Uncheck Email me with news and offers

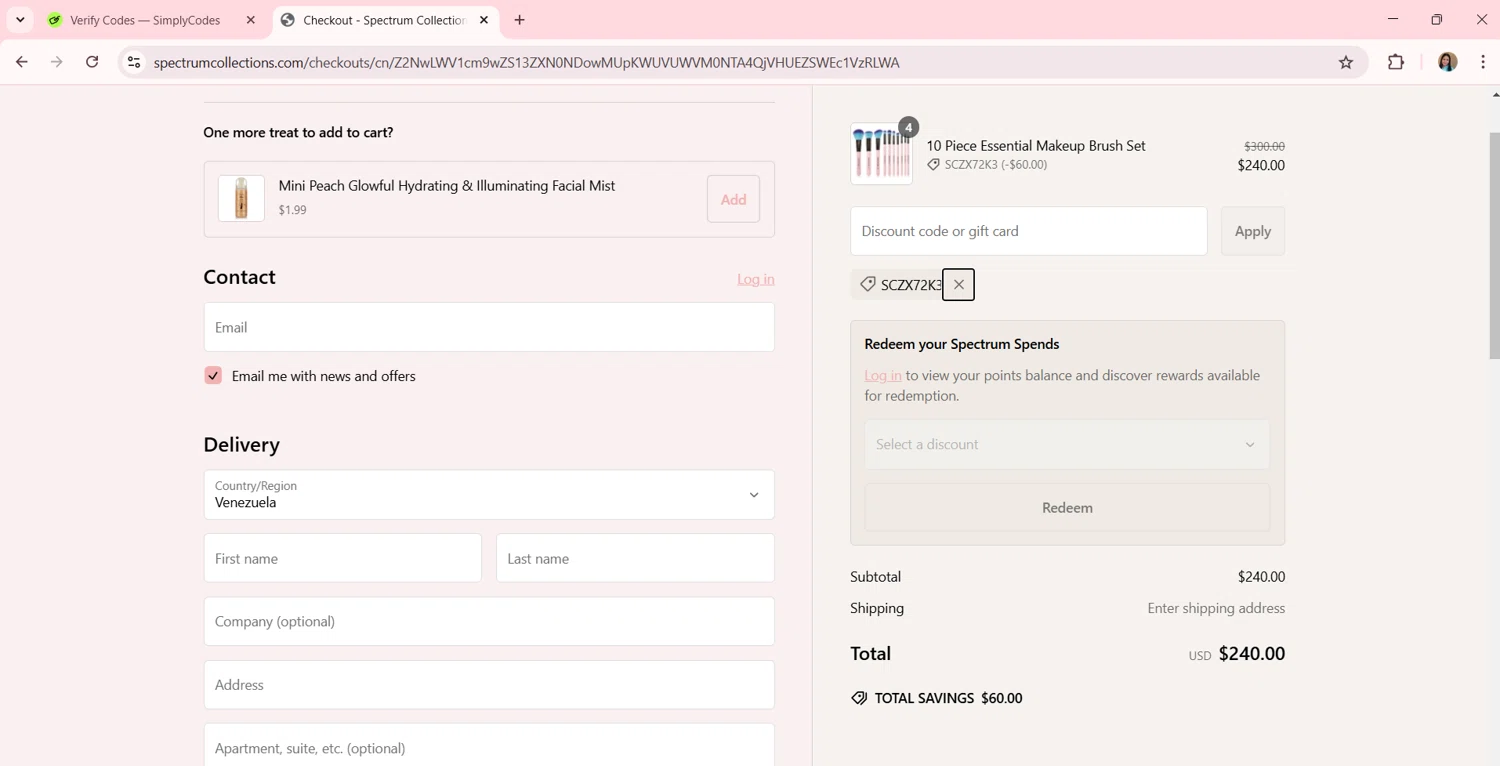213,376
